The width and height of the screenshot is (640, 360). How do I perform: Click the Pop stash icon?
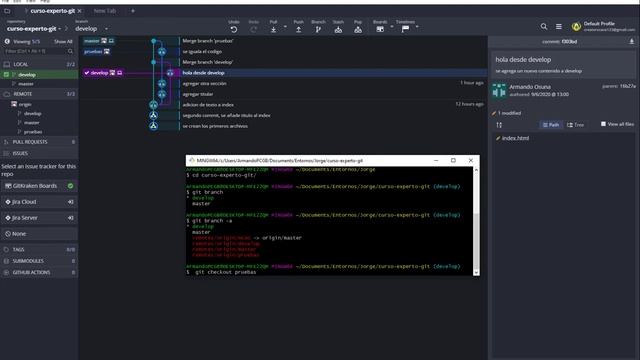click(x=358, y=29)
